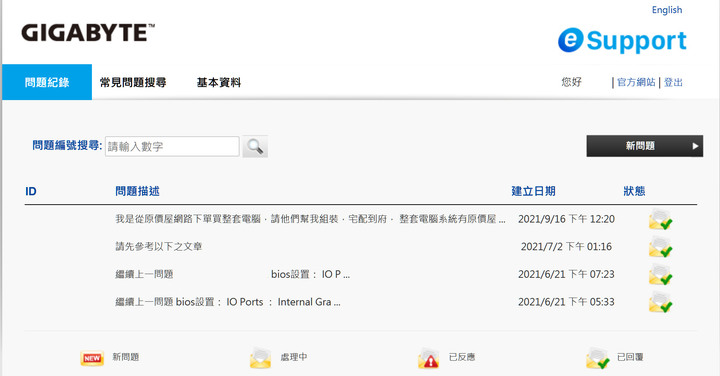Click the 建立日期 column header

(534, 191)
